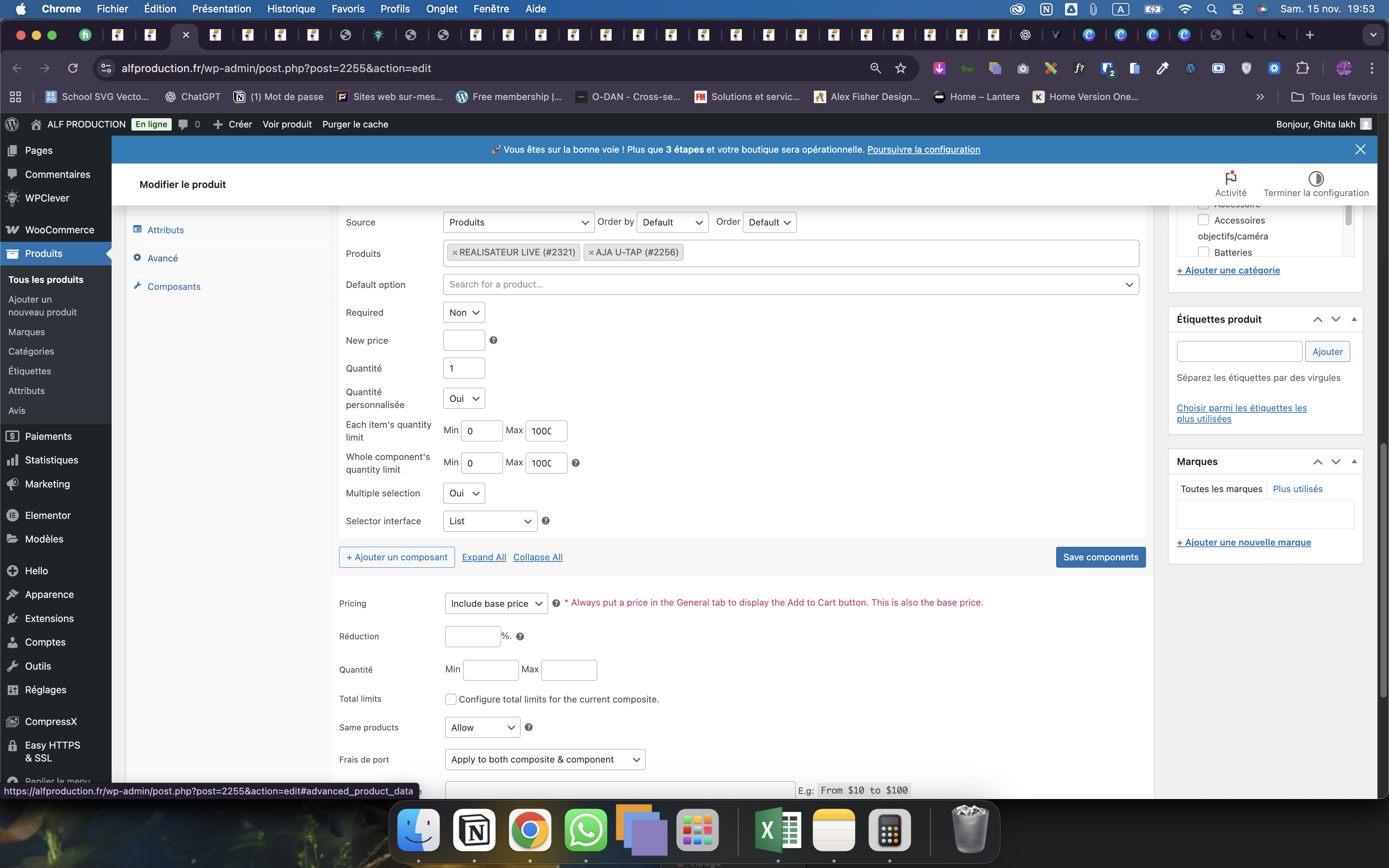Bookmark page with star icon
1389x868 pixels.
click(900, 68)
